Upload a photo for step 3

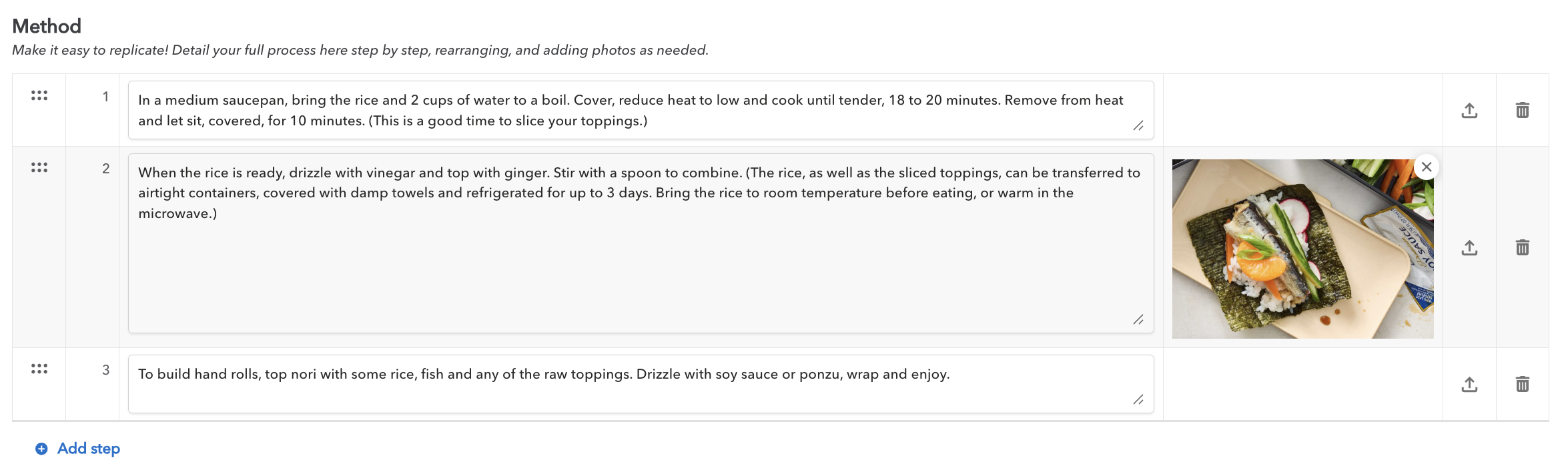(1471, 383)
